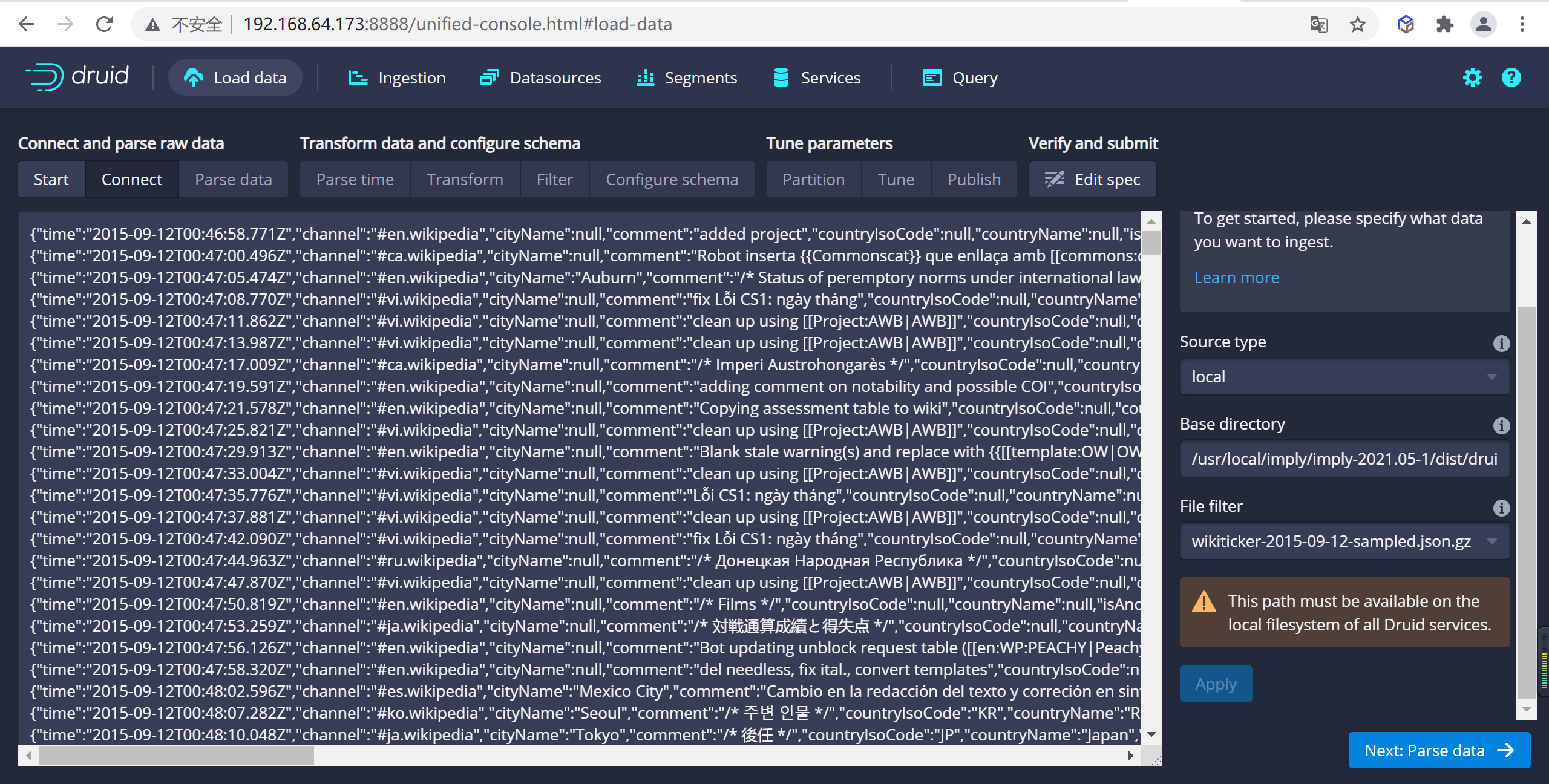Open the Ingestion view

click(x=397, y=77)
